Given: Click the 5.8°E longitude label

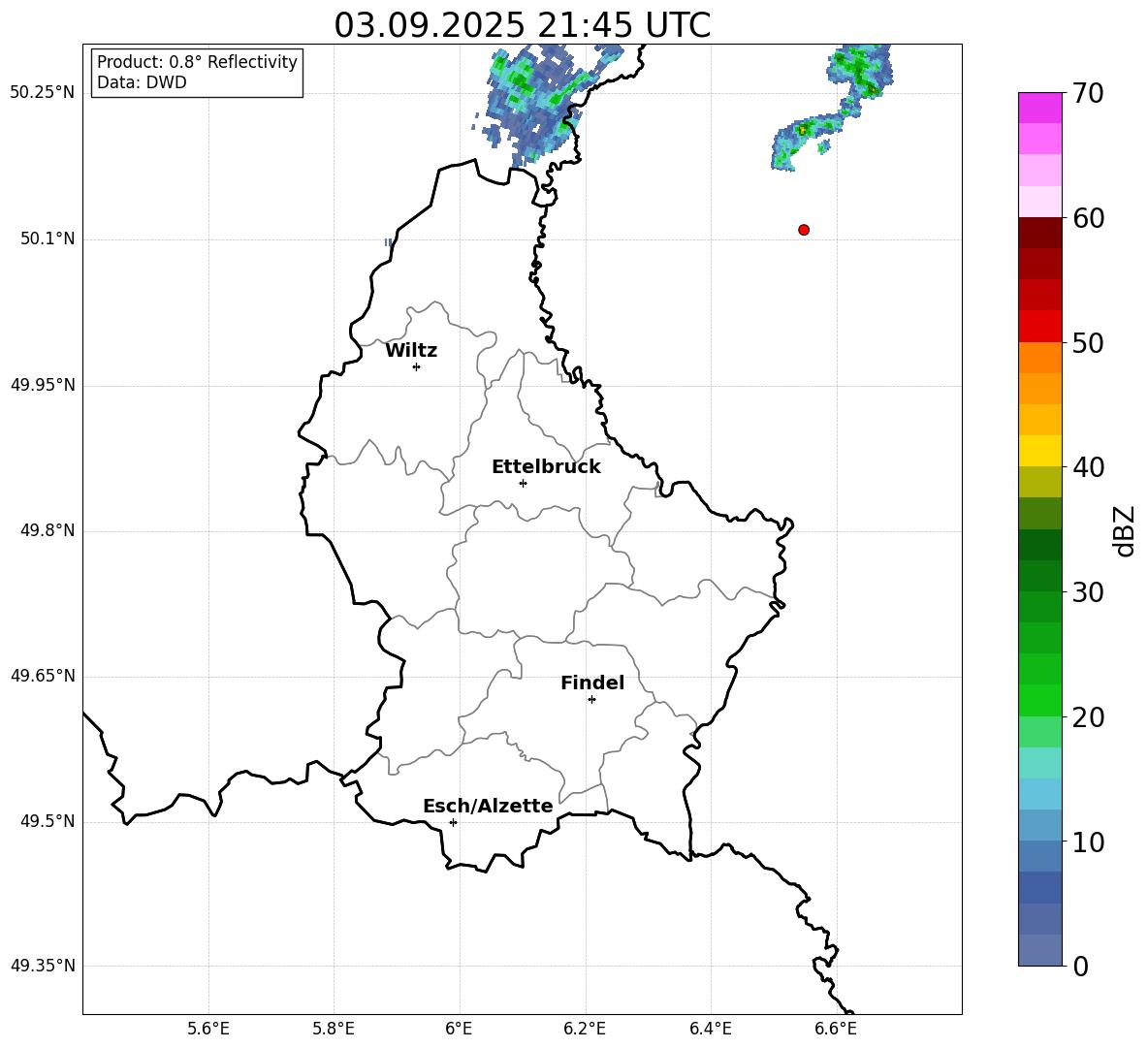Looking at the screenshot, I should [x=334, y=1029].
